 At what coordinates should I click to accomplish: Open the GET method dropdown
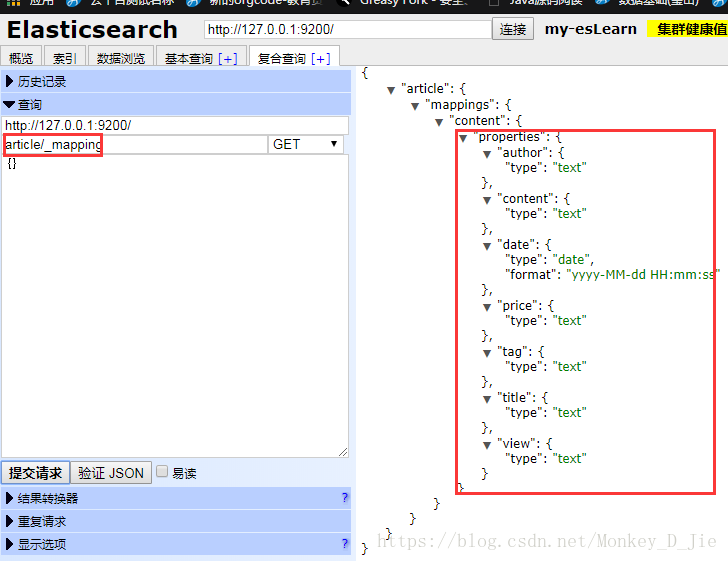pos(306,144)
